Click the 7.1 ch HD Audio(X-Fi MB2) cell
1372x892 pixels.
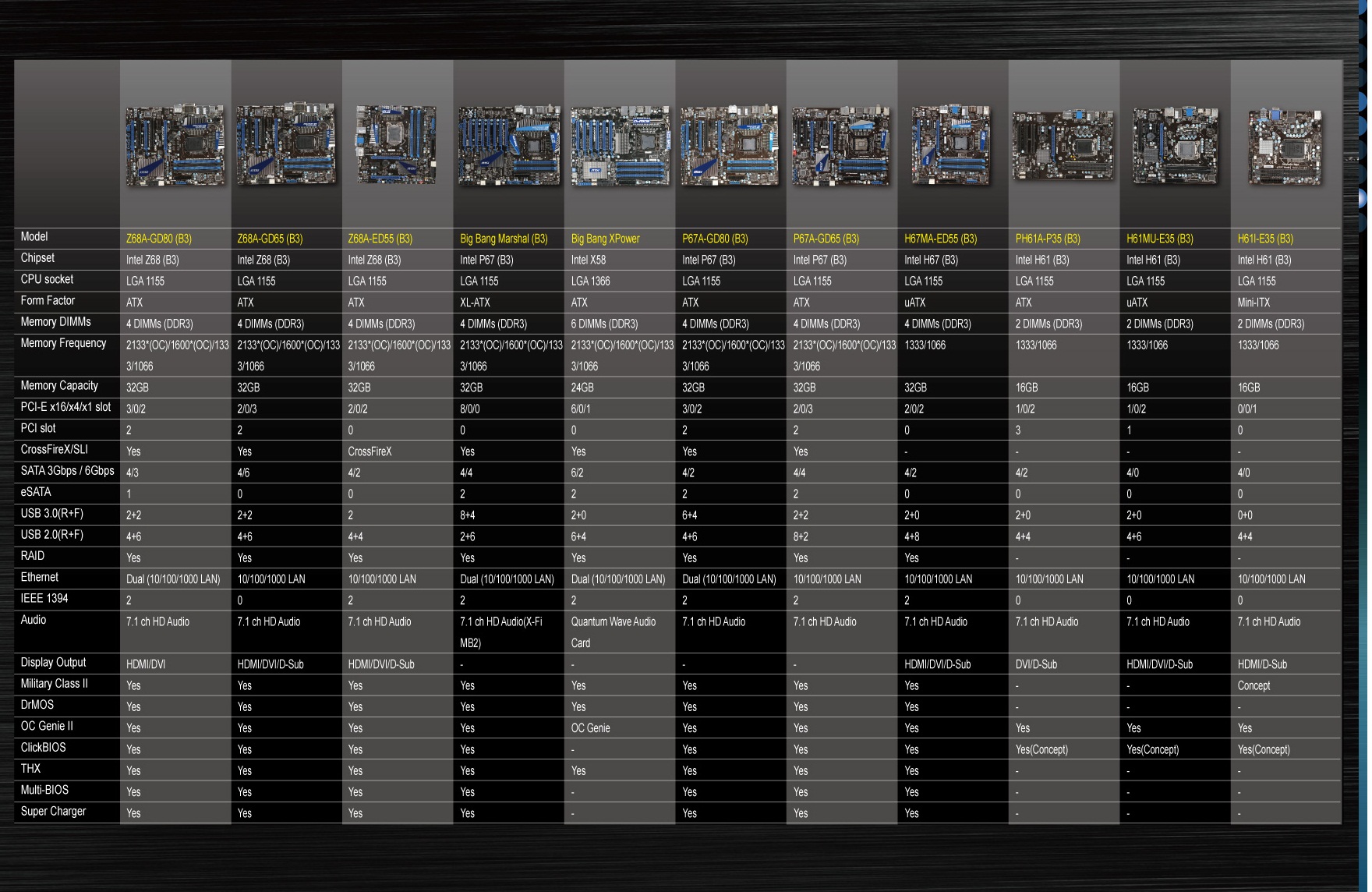click(x=501, y=632)
